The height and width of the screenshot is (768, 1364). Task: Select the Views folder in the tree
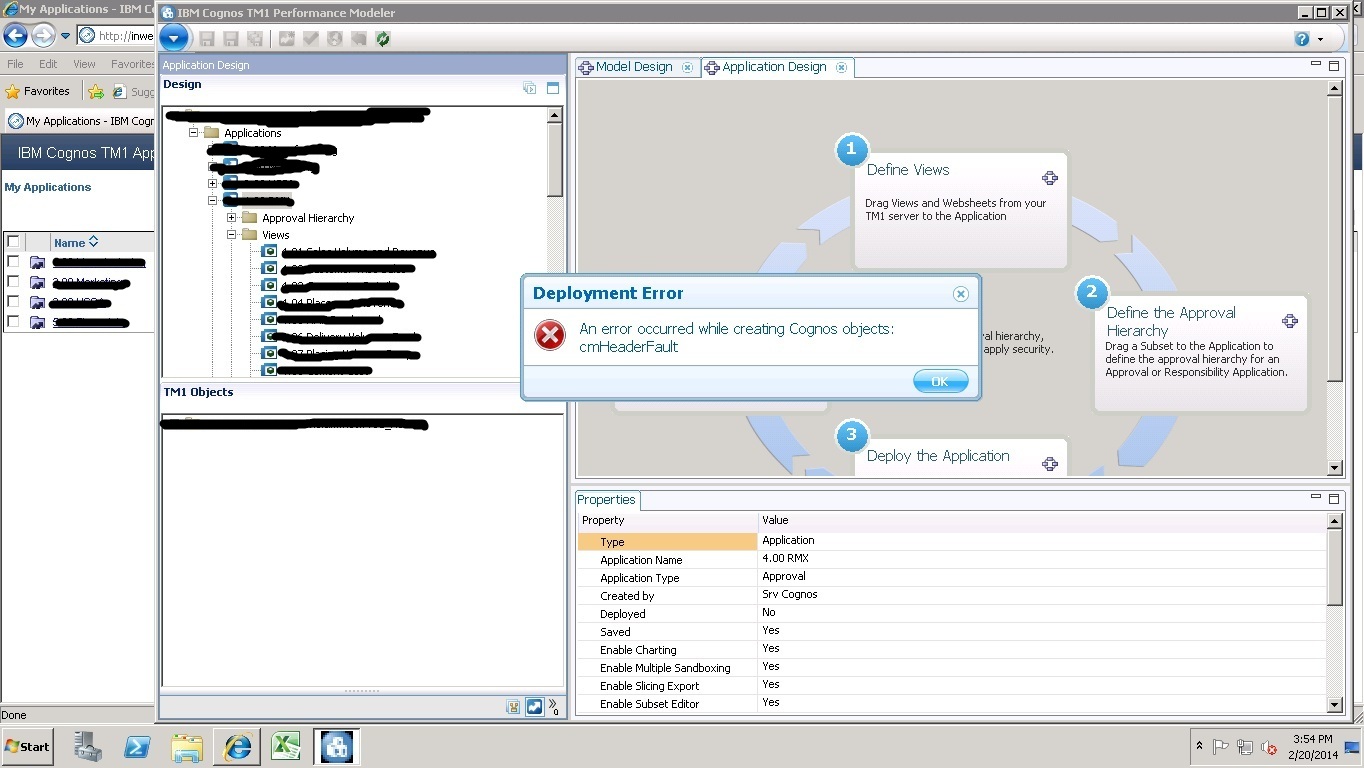click(275, 235)
